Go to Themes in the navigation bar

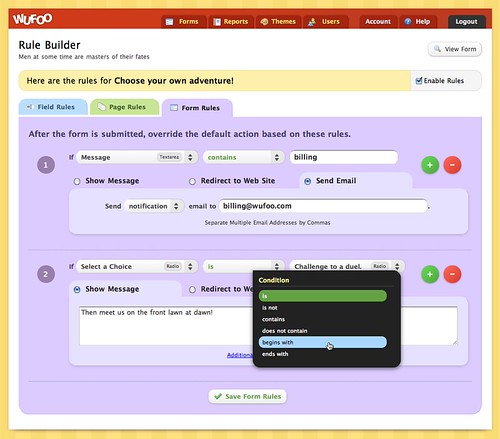(x=278, y=22)
